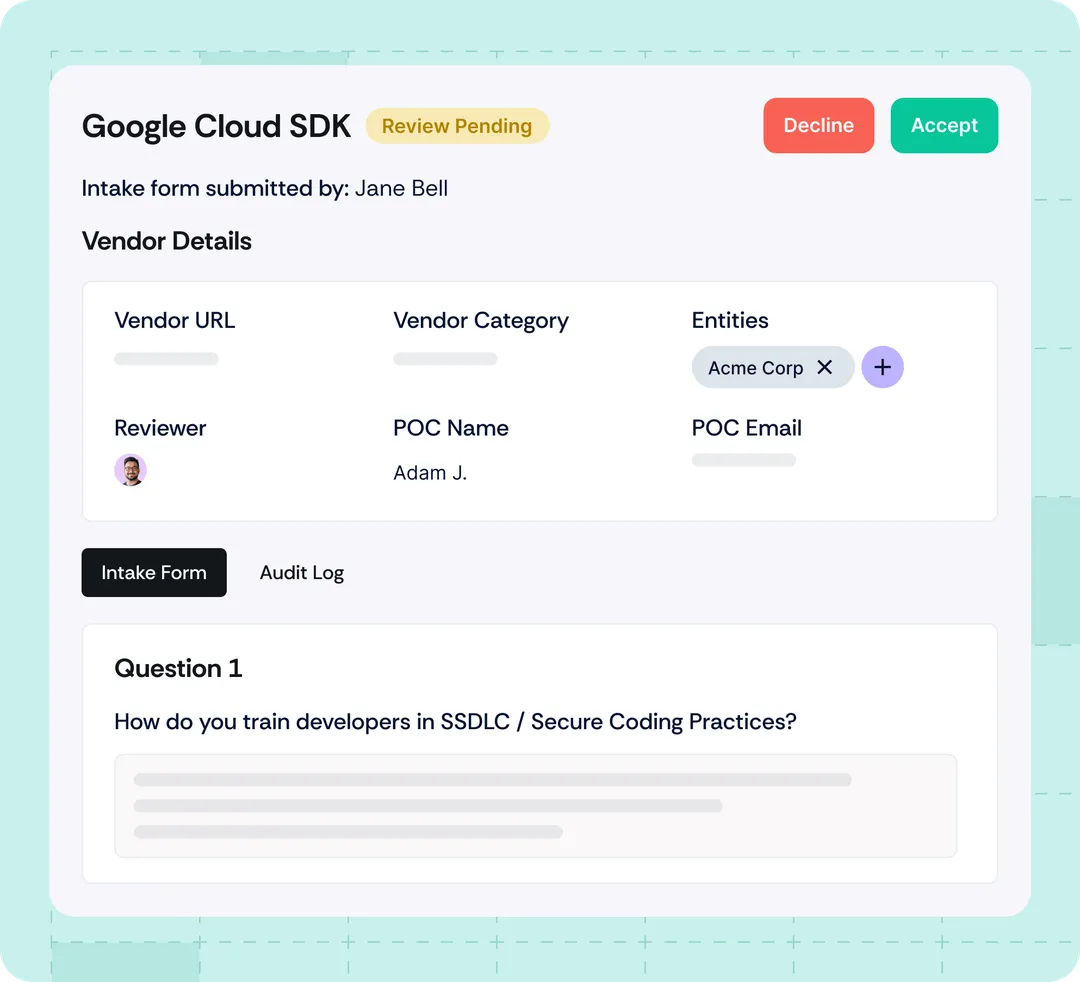Click the 'Vendor Category' field label
This screenshot has height=982, width=1080.
(481, 321)
